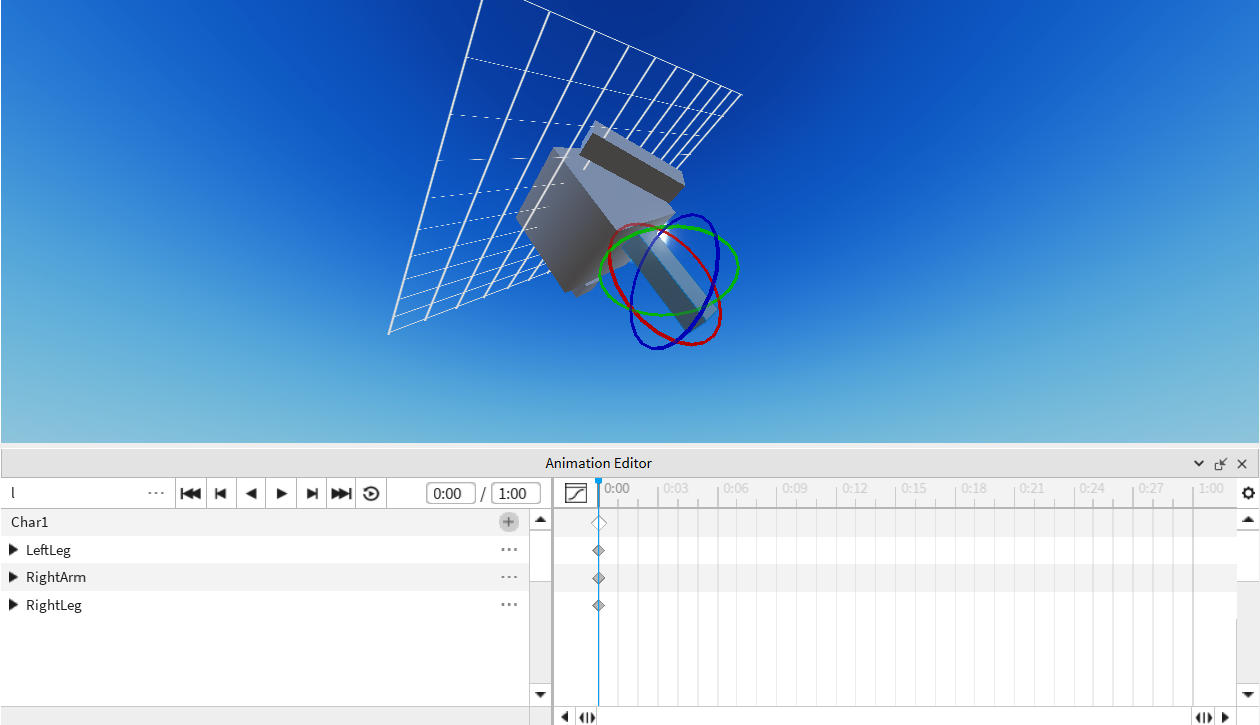Click the track list scroll down arrow
Viewport: 1260px width, 725px height.
pyautogui.click(x=540, y=693)
